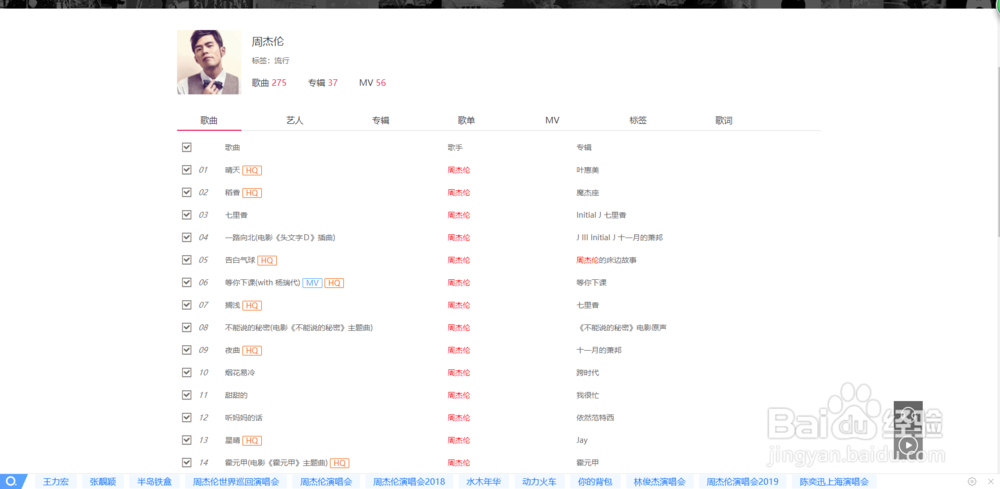The height and width of the screenshot is (489, 1000).
Task: Uncheck the checkbox for song 11 甜甜的
Action: [x=187, y=395]
